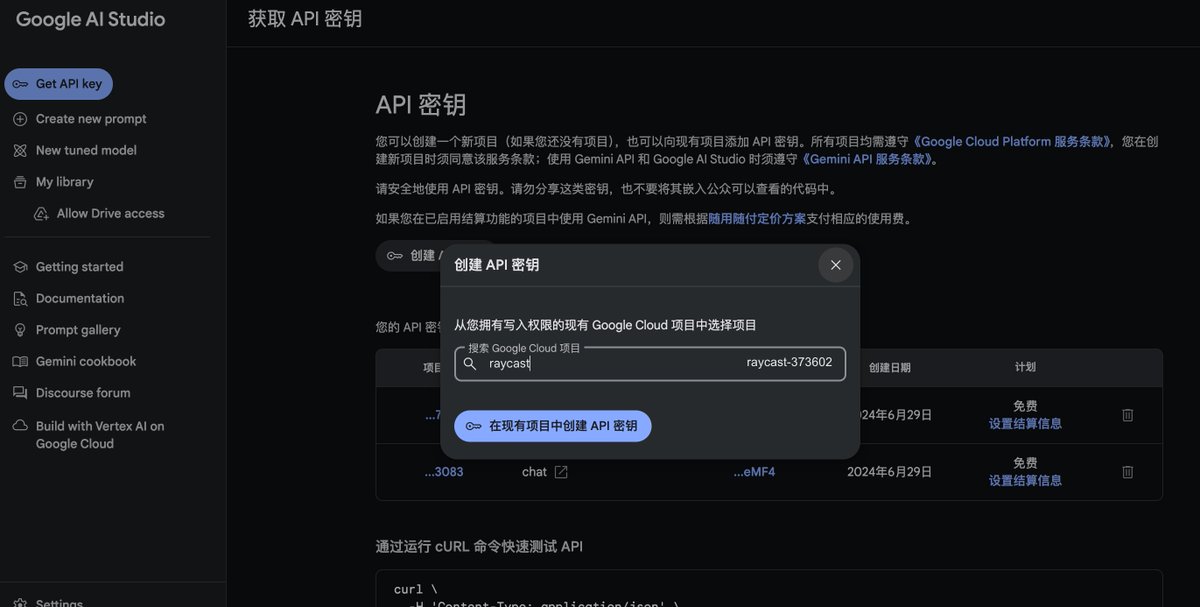Select the raycast-373602 project suggestion
1200x607 pixels.
point(789,363)
